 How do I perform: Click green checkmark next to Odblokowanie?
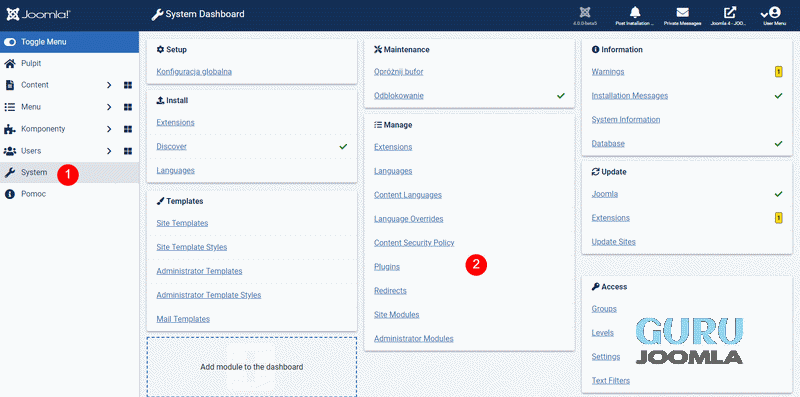pos(561,95)
